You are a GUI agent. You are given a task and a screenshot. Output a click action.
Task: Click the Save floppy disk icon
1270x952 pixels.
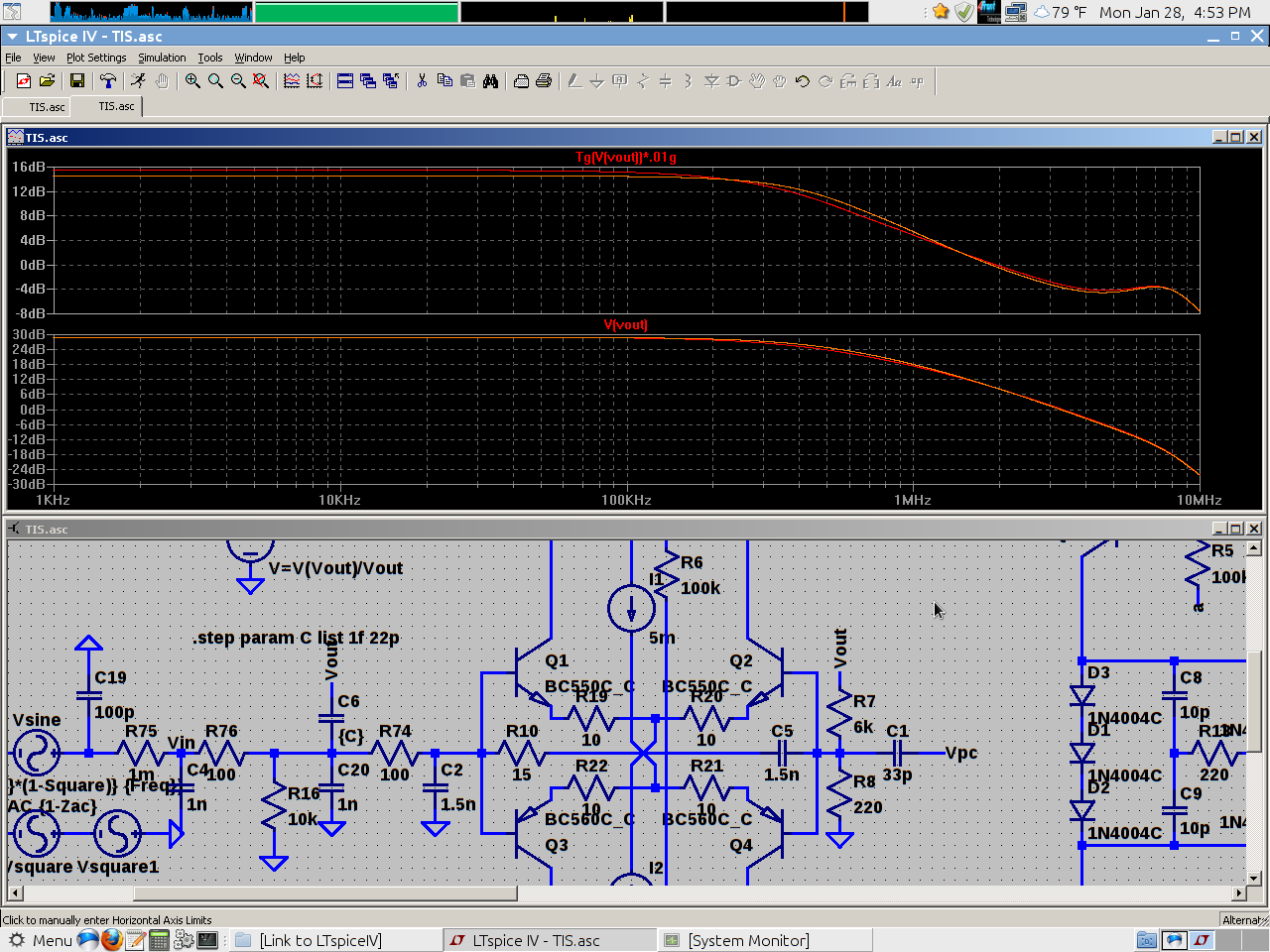click(x=77, y=81)
